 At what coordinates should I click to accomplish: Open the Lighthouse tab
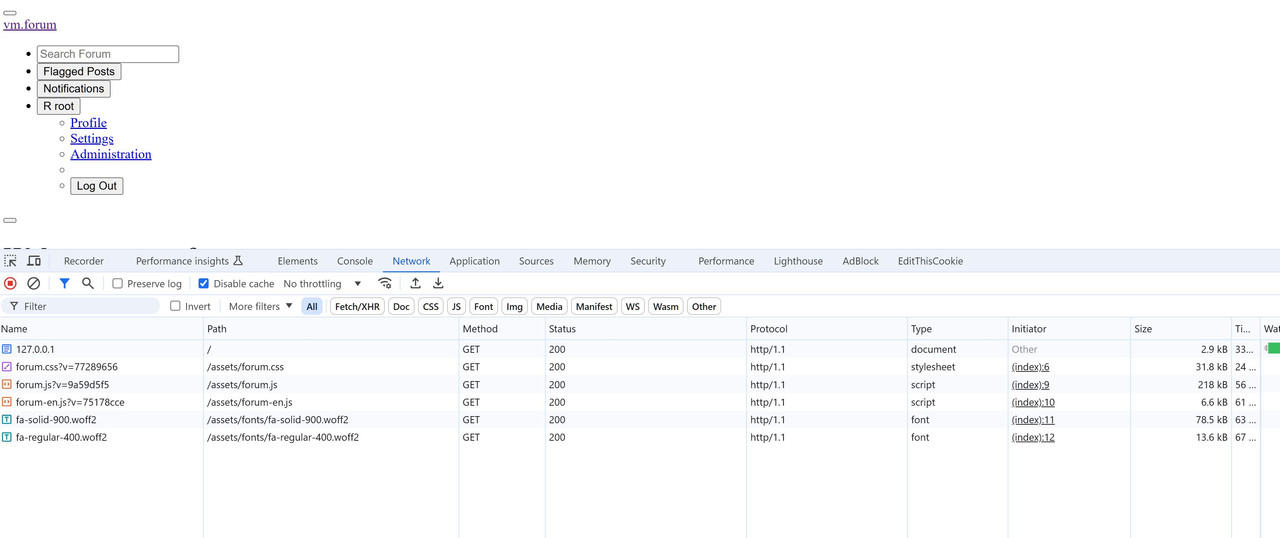click(798, 261)
